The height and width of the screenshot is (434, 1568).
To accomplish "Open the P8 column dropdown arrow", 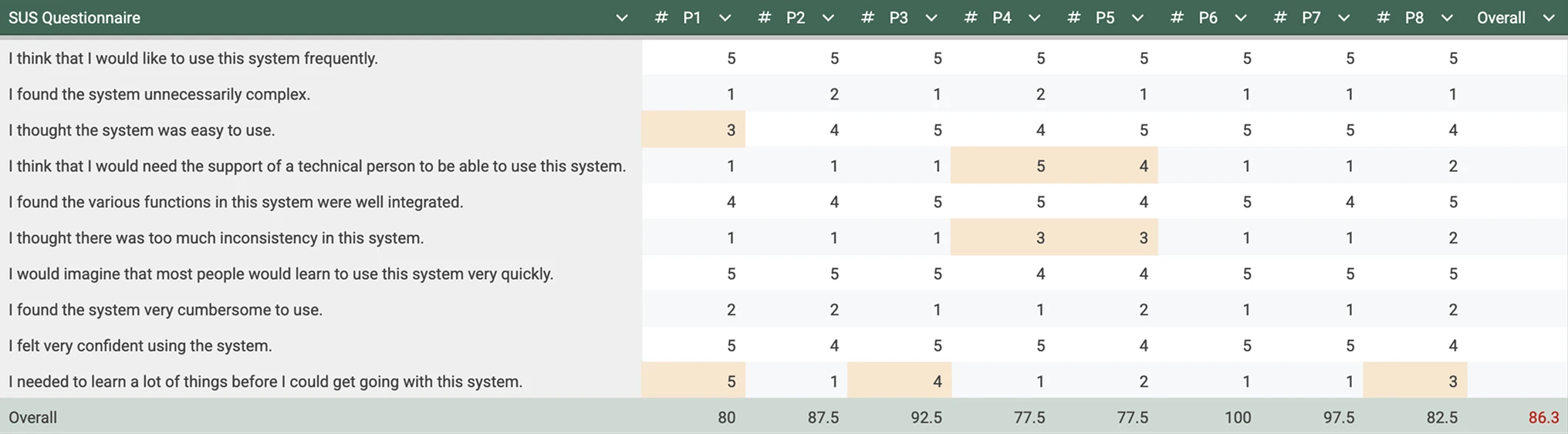I will (1447, 19).
